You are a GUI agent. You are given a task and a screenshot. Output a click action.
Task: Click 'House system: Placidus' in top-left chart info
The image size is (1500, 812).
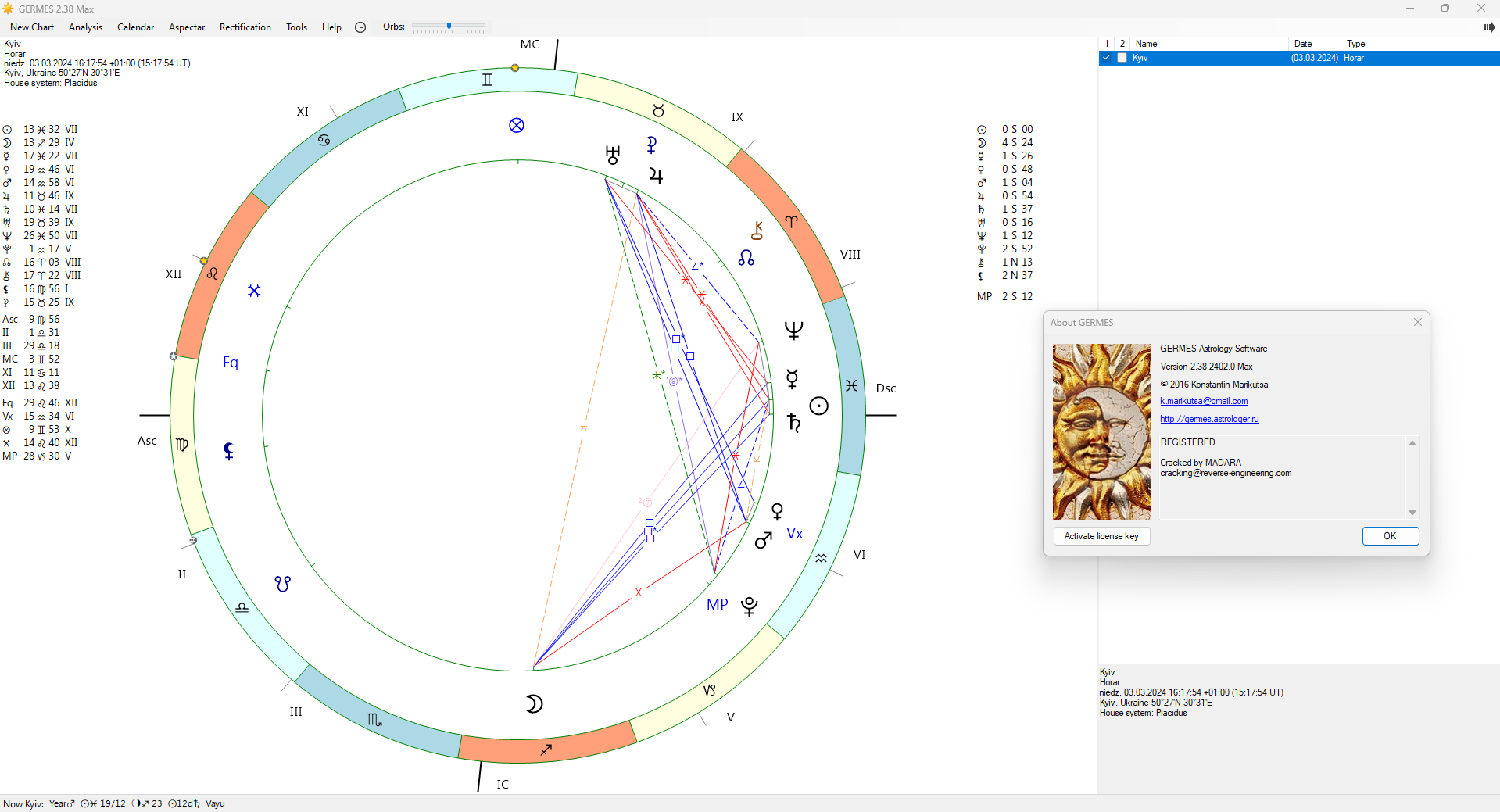point(51,83)
